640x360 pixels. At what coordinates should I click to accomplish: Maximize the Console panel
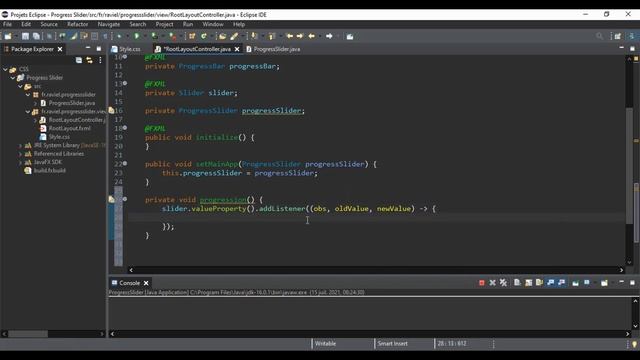tap(633, 282)
